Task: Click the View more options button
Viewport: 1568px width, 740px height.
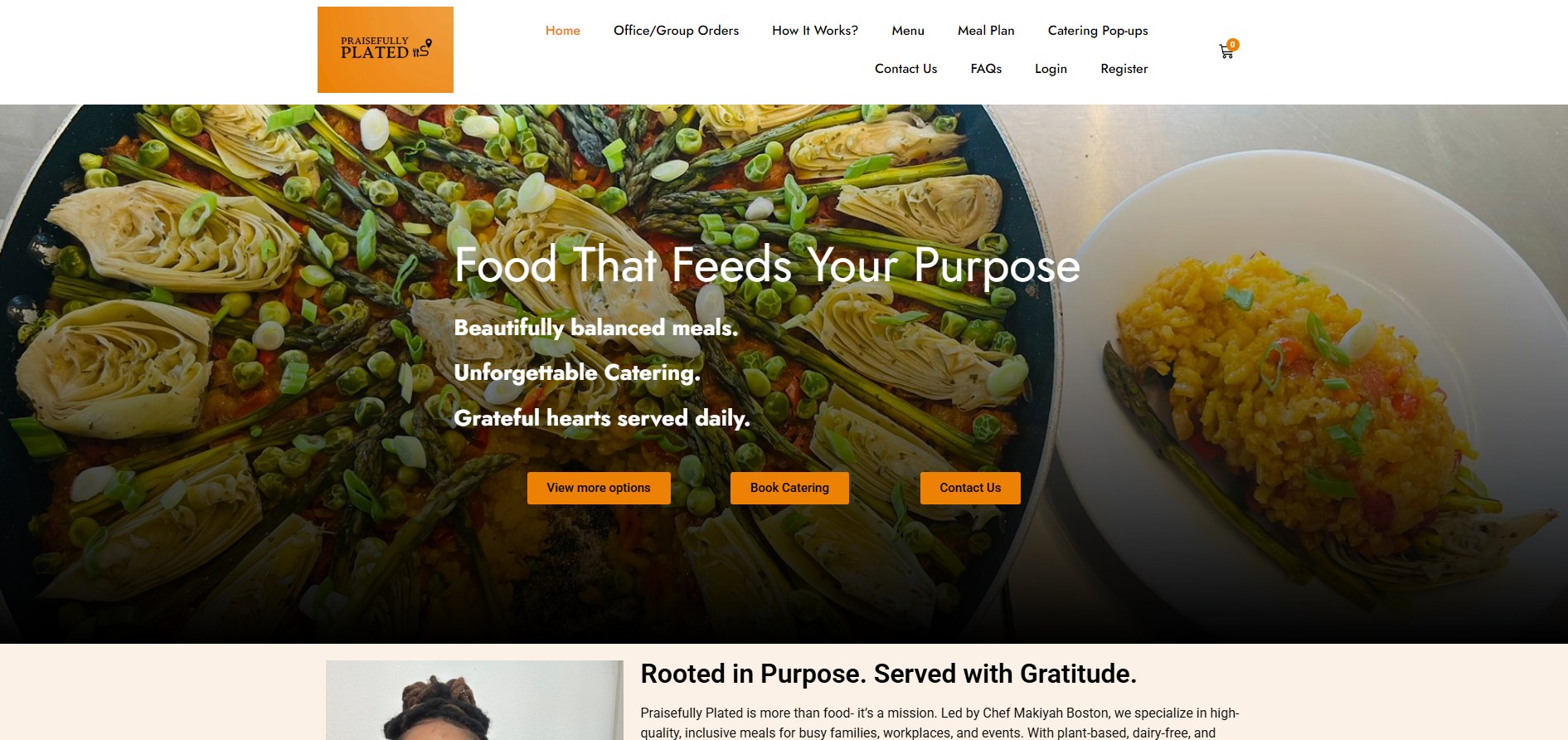Action: (x=599, y=488)
